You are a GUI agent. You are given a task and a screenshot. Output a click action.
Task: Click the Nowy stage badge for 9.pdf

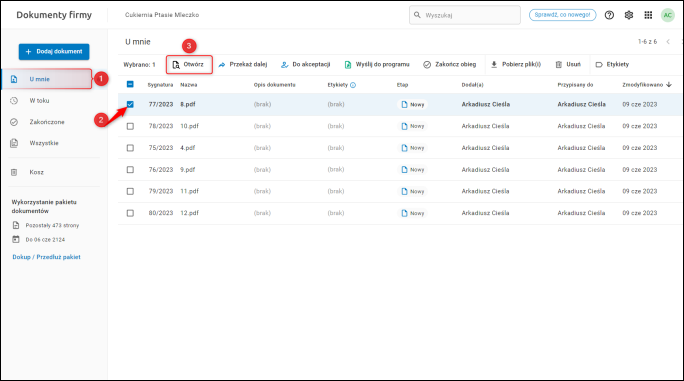(412, 169)
